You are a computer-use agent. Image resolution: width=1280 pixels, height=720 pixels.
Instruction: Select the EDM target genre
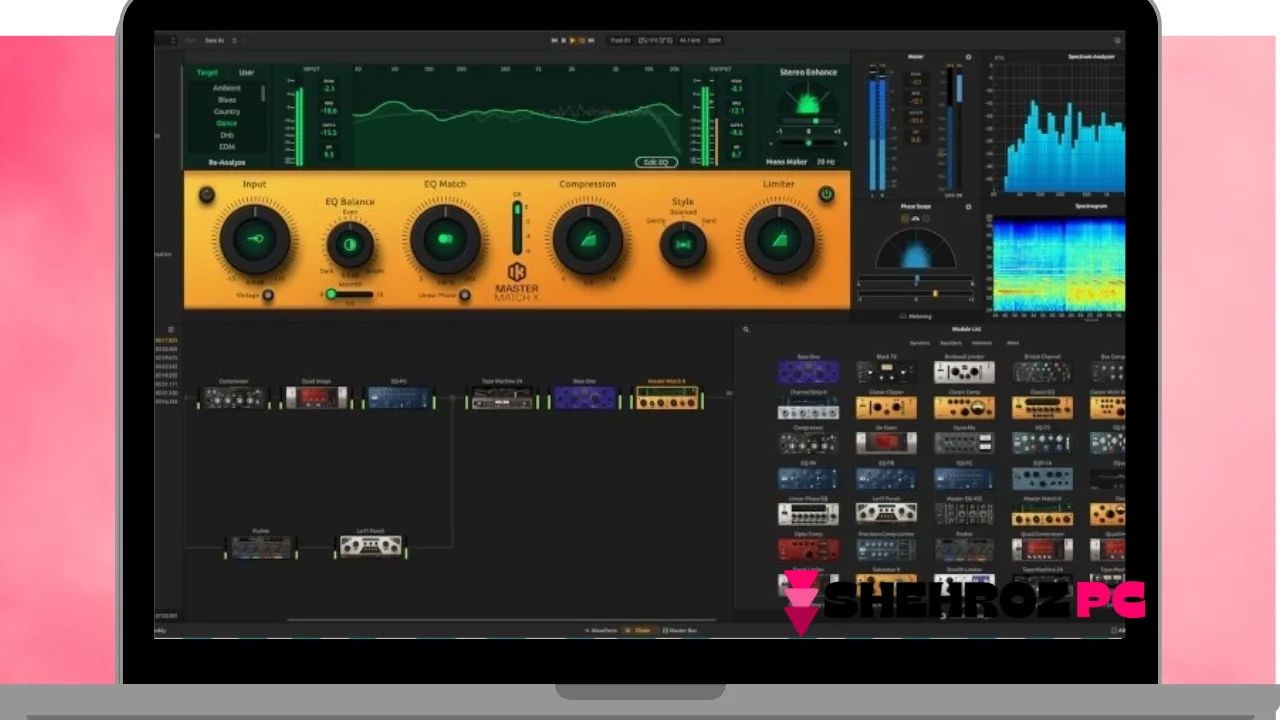[227, 146]
